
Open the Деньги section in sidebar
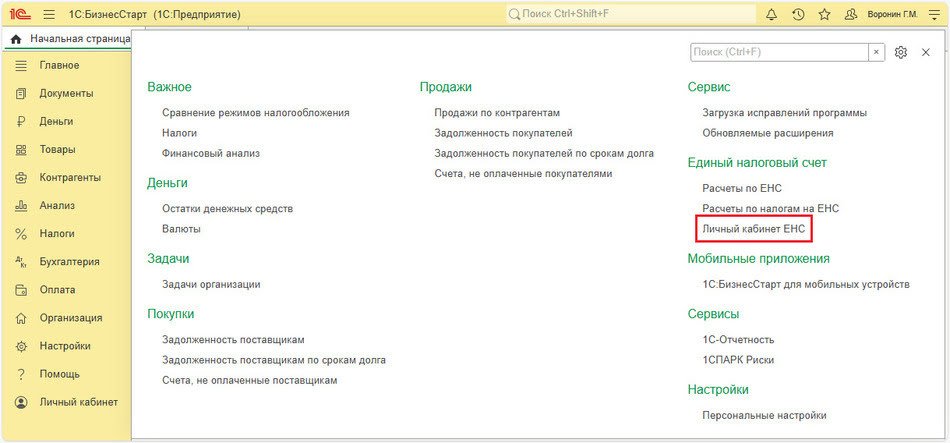pyautogui.click(x=56, y=121)
